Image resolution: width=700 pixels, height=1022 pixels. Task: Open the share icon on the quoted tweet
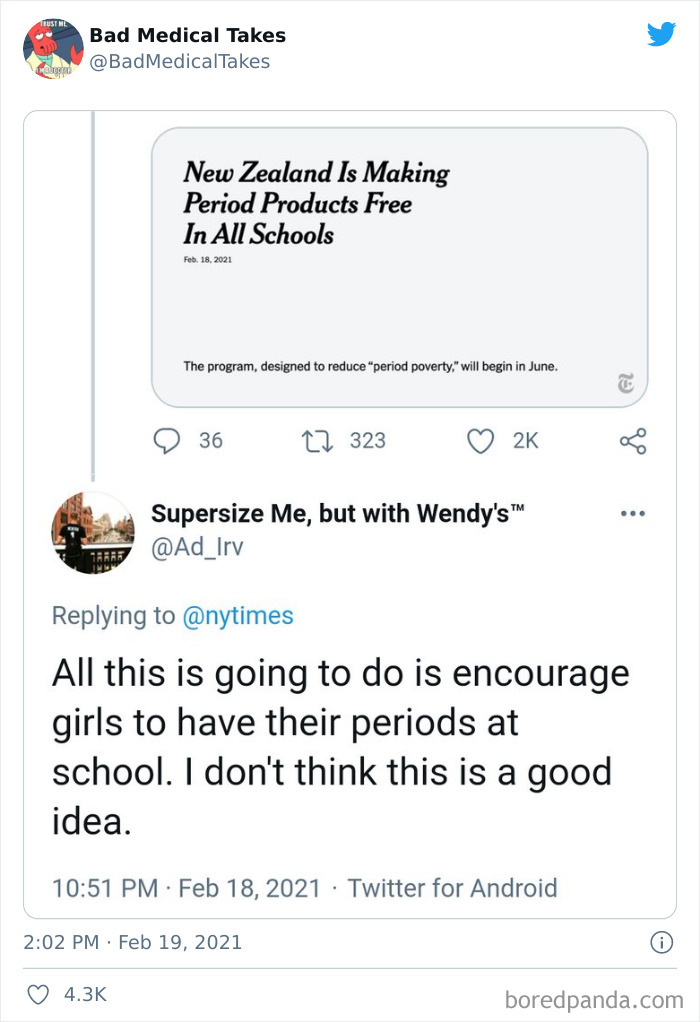pos(630,440)
